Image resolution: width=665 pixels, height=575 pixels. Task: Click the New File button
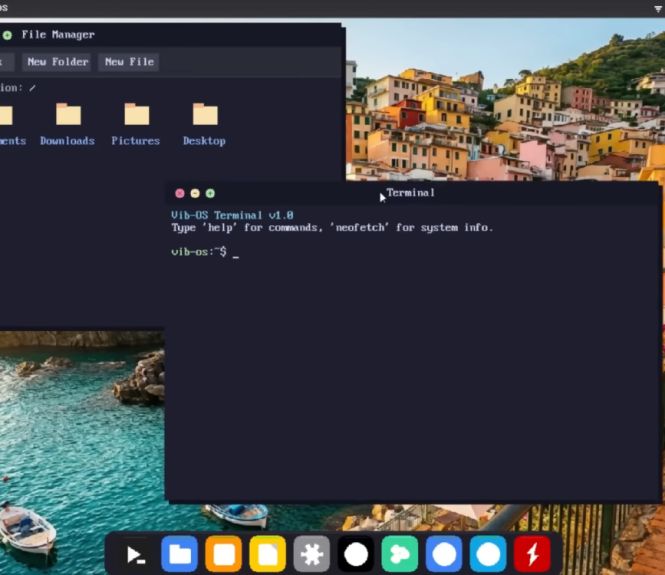click(129, 62)
